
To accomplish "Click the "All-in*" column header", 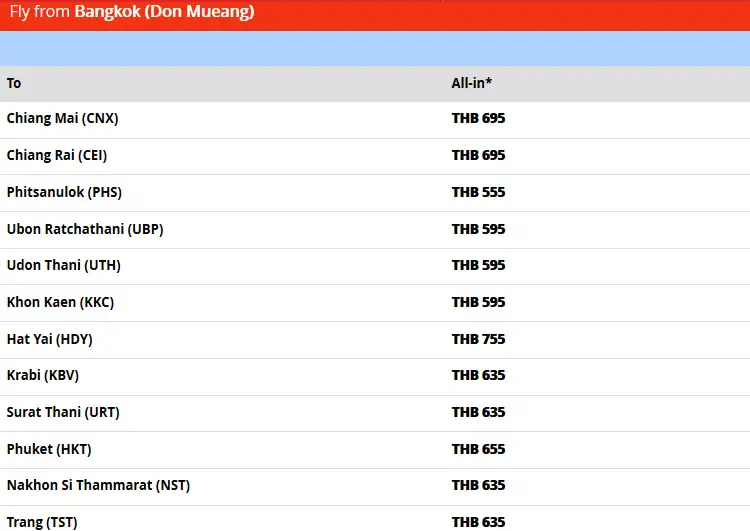I will 472,83.
